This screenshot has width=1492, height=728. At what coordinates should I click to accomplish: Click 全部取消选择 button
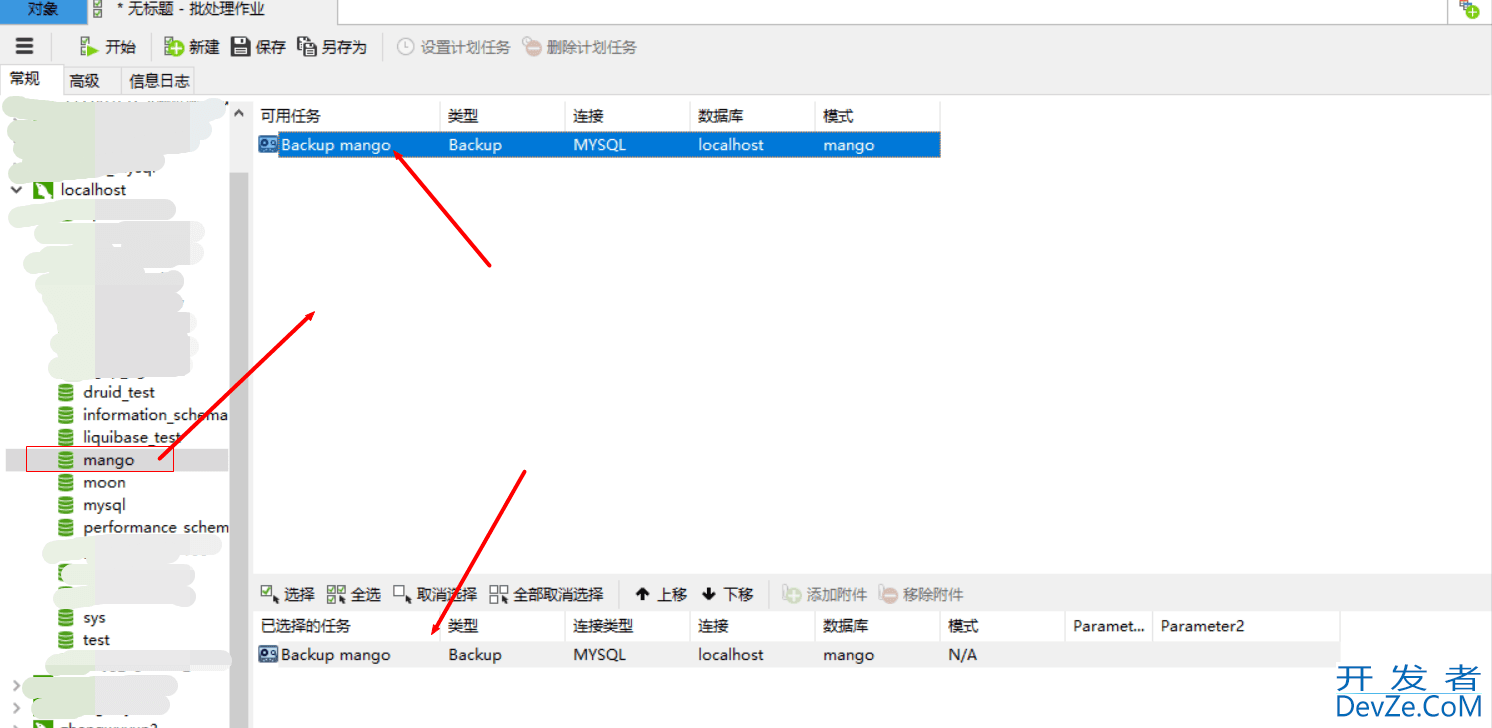[547, 594]
